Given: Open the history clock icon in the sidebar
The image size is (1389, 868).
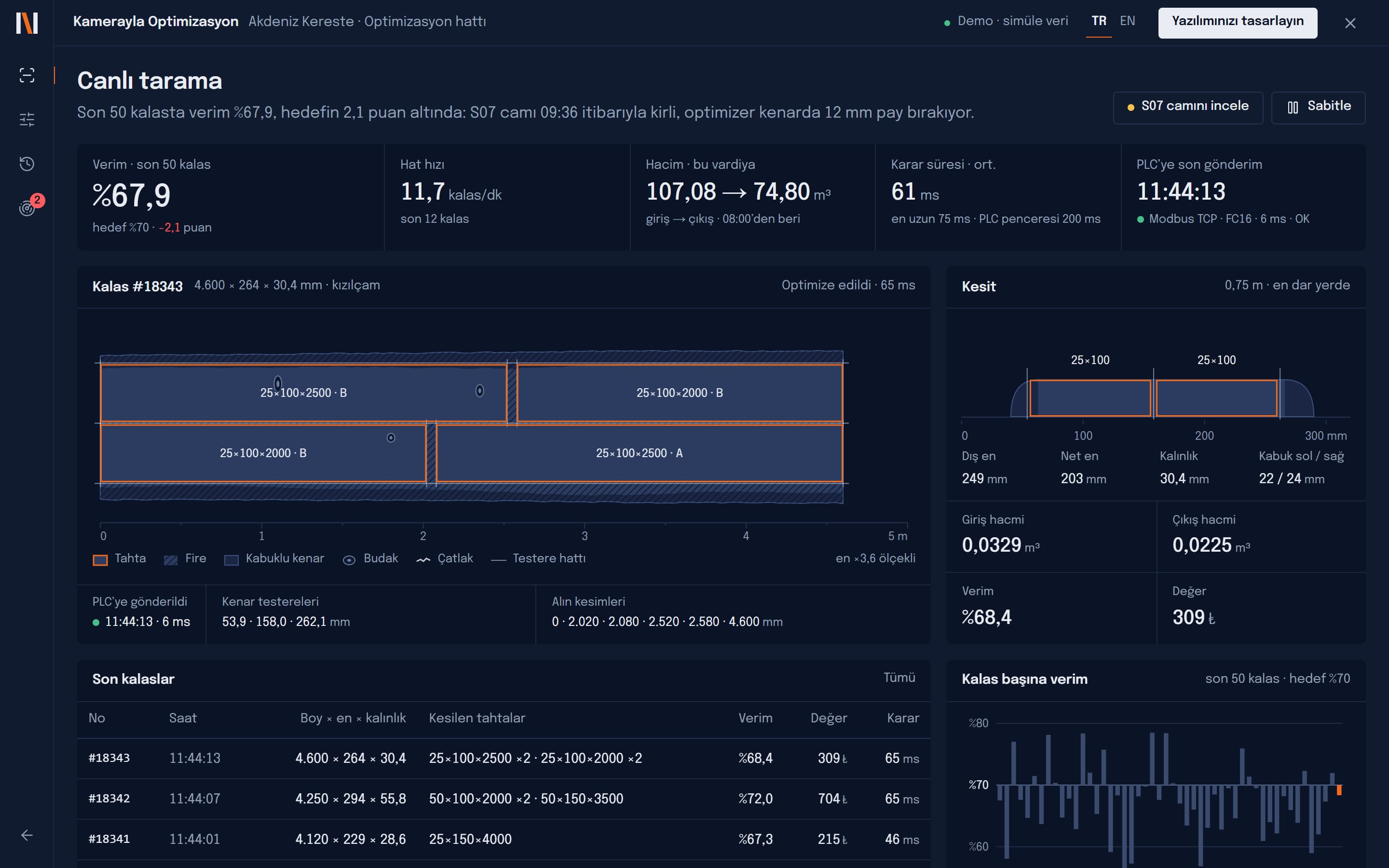Looking at the screenshot, I should tap(27, 164).
